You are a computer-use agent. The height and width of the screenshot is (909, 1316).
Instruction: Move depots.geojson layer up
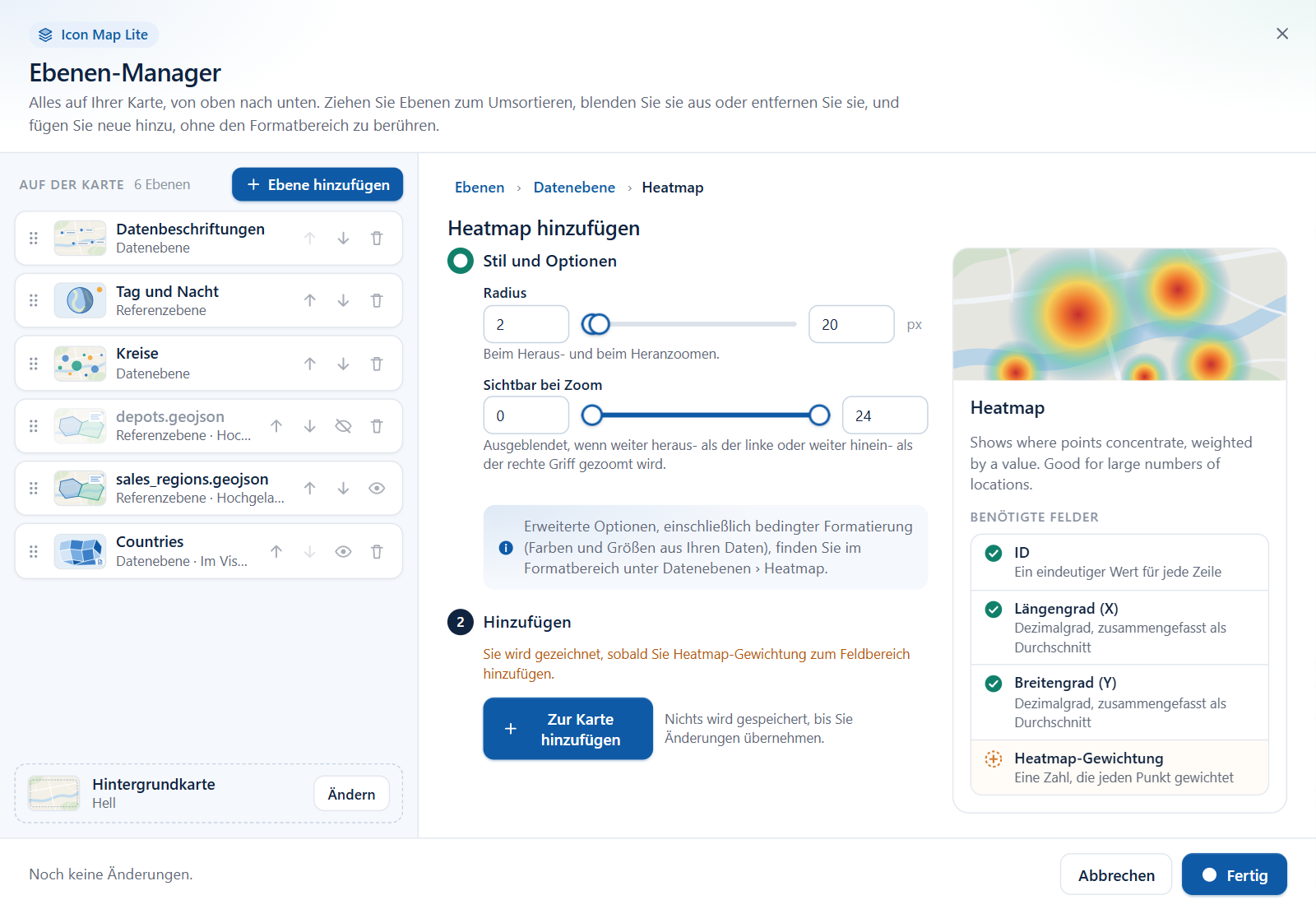[x=276, y=426]
